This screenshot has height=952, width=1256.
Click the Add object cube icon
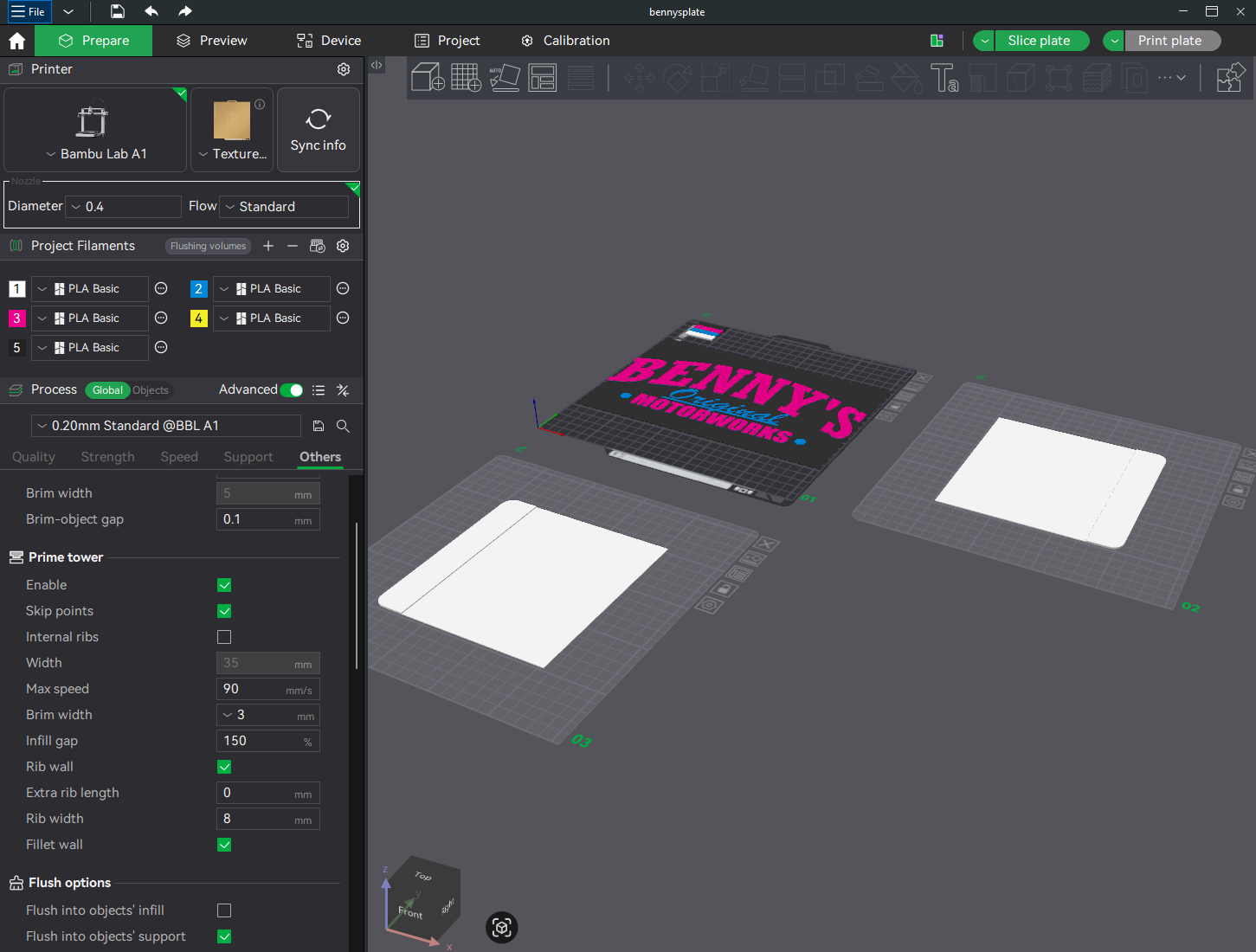point(428,77)
